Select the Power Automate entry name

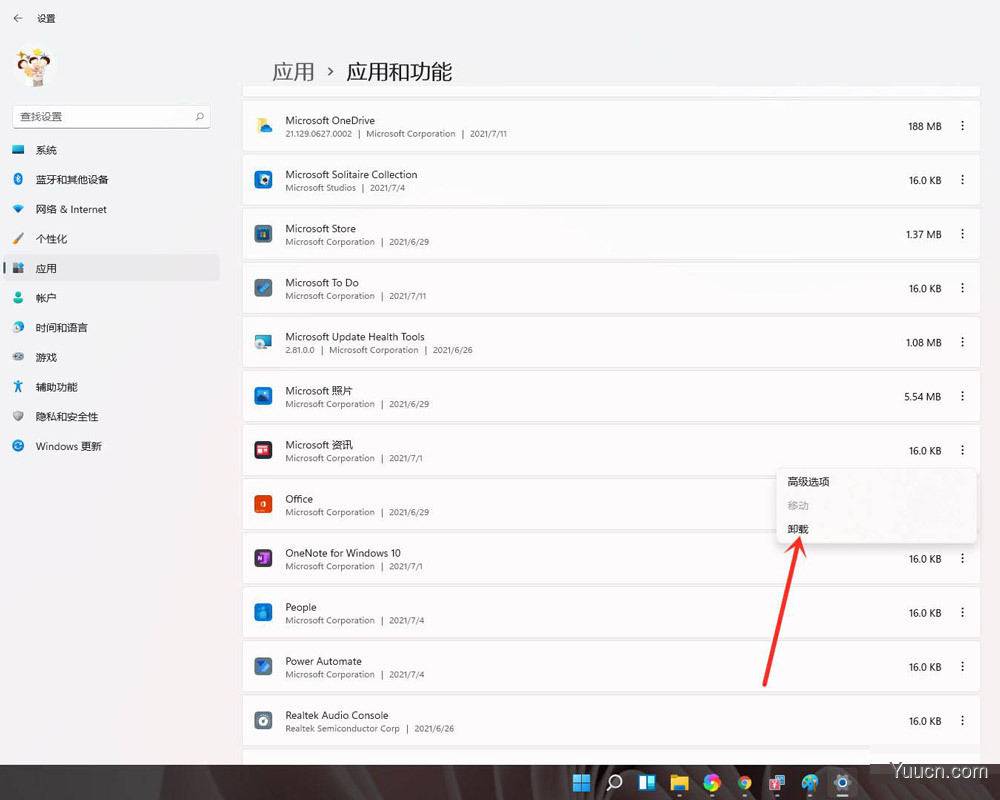[323, 661]
